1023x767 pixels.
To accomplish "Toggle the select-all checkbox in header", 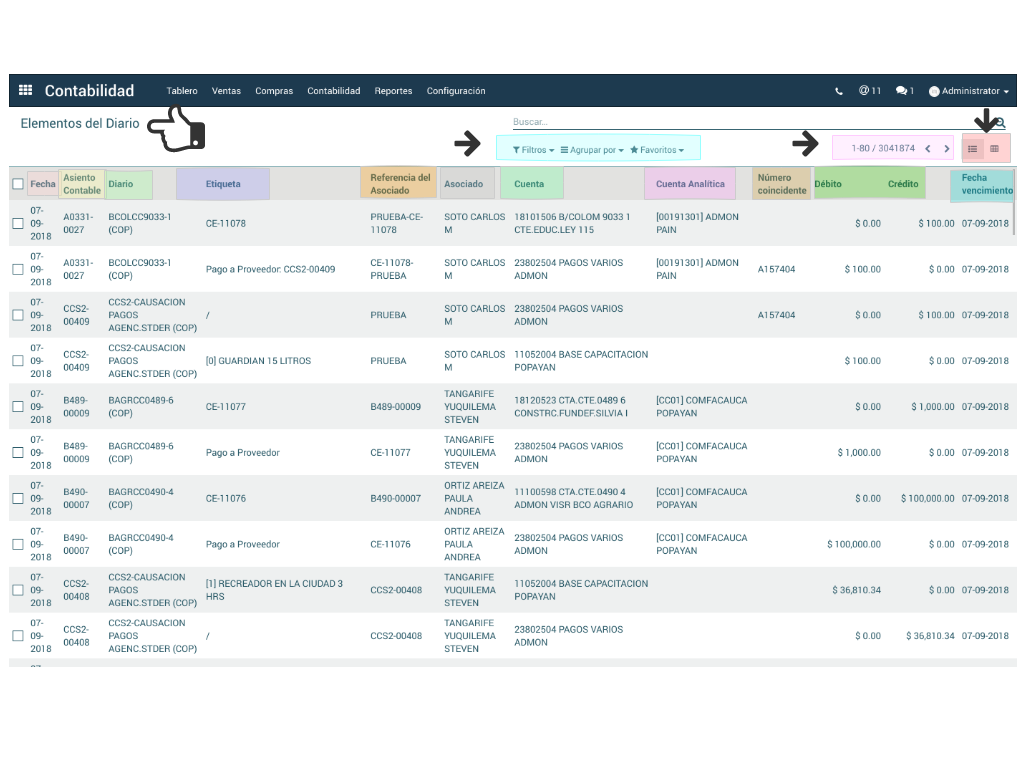I will coord(18,184).
